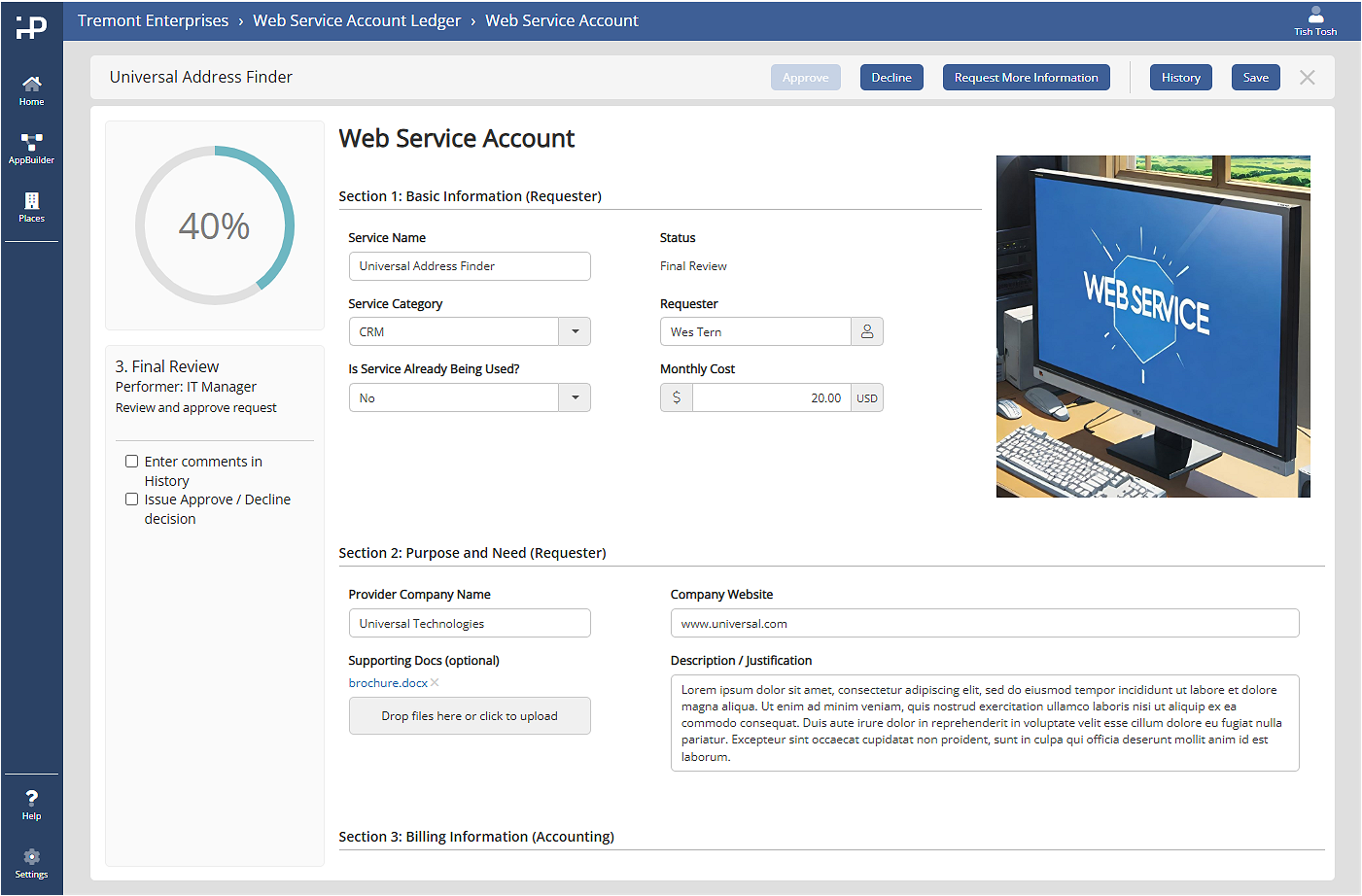Remove brochure.docx using its x icon
This screenshot has width=1362, height=896.
point(435,683)
